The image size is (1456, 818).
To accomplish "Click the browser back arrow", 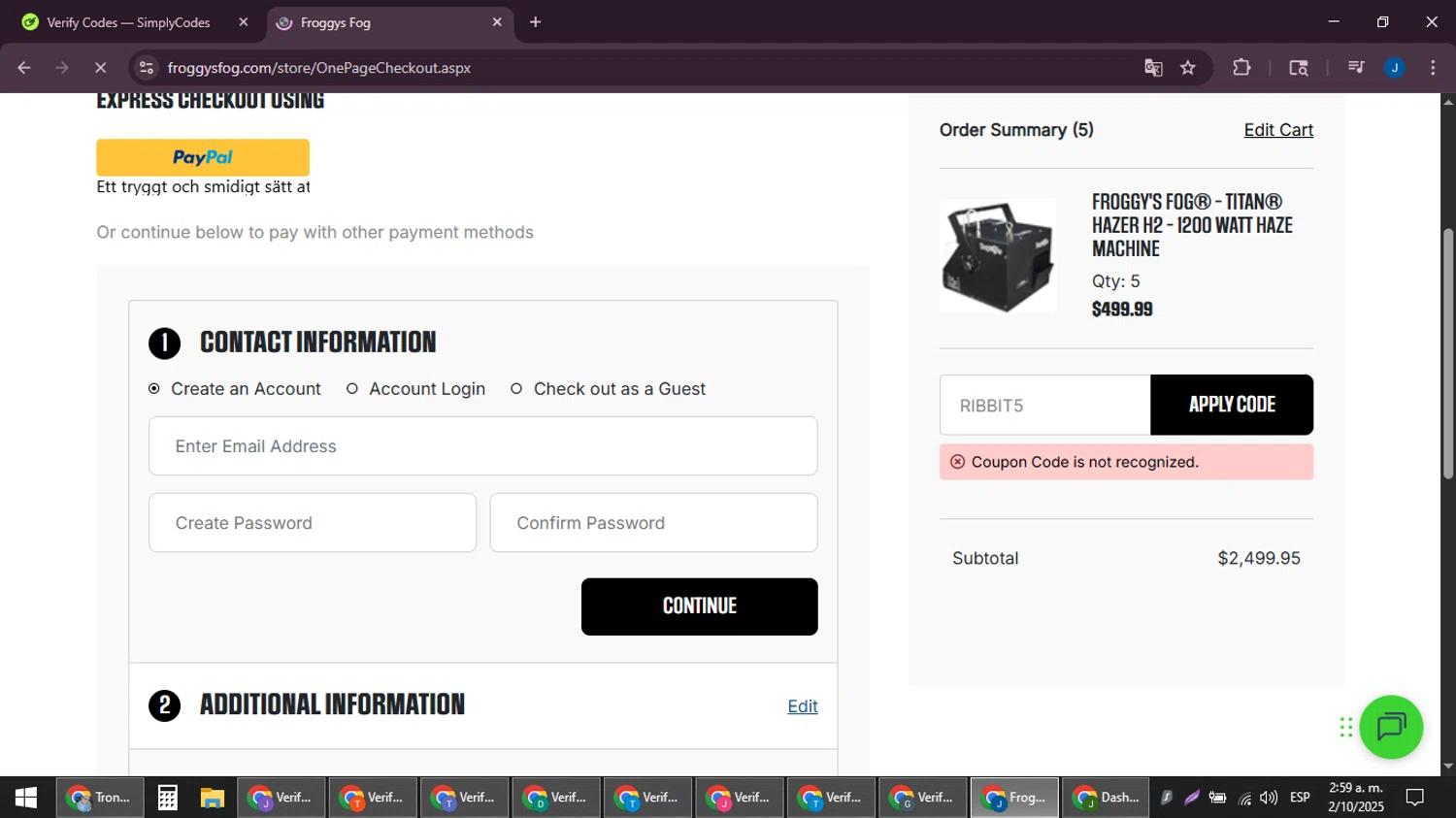I will pos(24,68).
